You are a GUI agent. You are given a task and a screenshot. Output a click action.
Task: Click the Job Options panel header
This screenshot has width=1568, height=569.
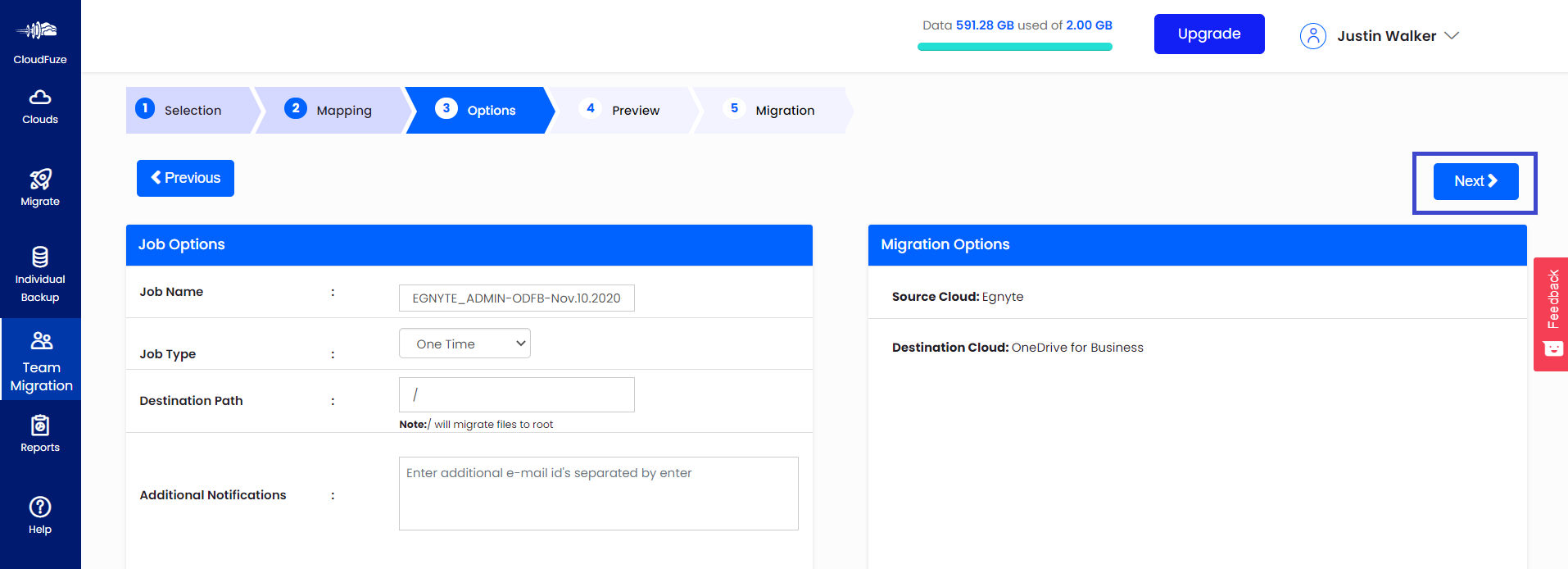coord(469,244)
